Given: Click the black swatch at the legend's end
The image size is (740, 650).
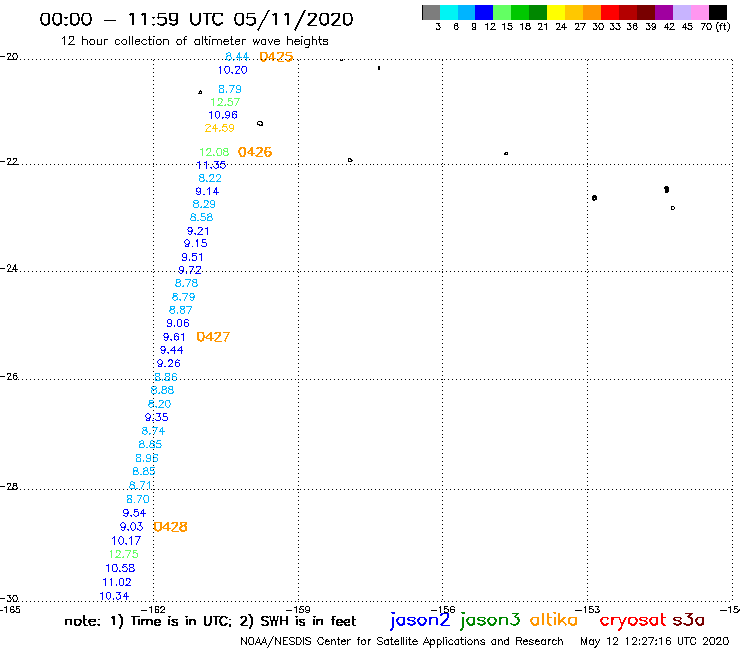Looking at the screenshot, I should (x=717, y=12).
